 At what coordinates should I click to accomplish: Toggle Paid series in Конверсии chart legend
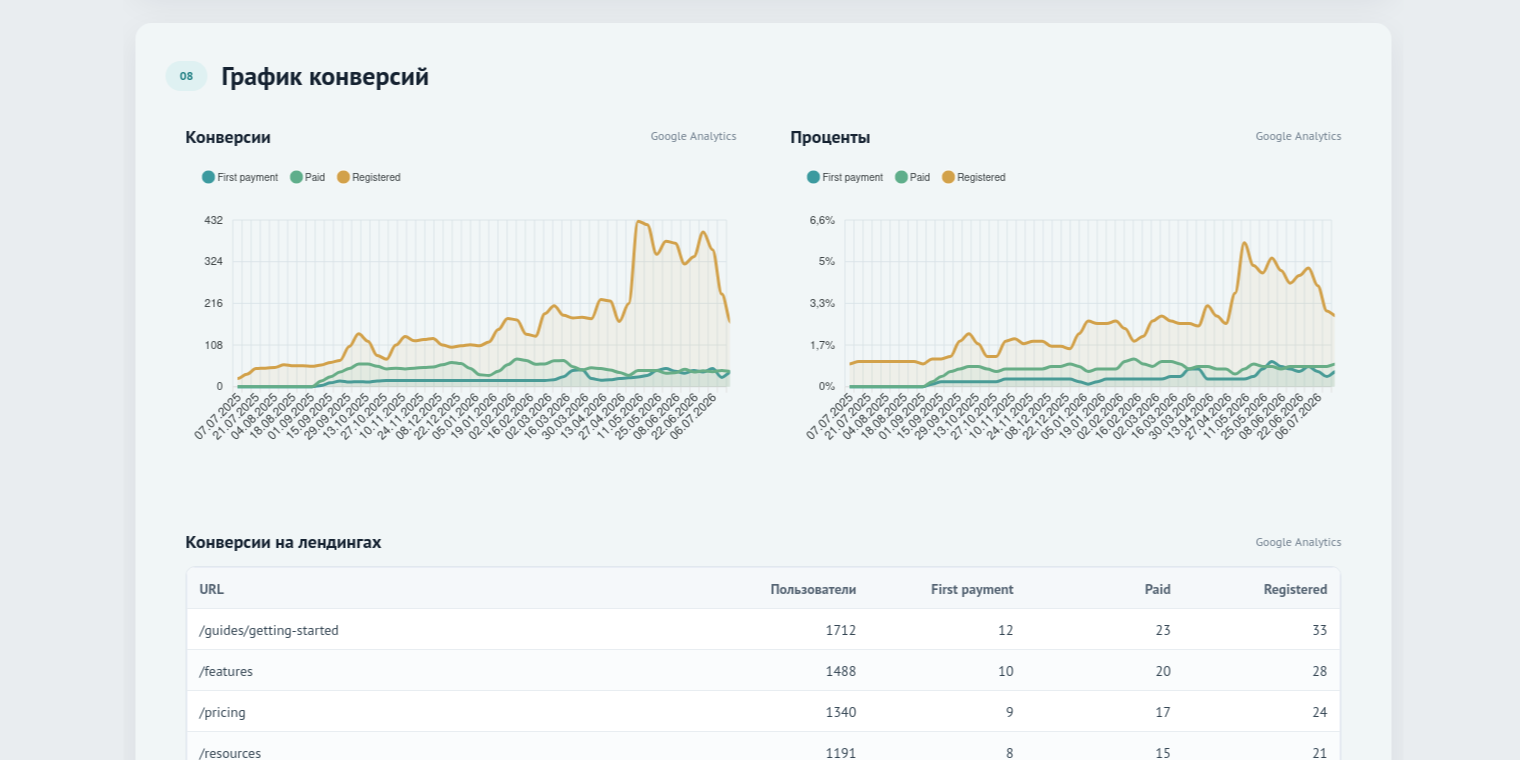(308, 177)
